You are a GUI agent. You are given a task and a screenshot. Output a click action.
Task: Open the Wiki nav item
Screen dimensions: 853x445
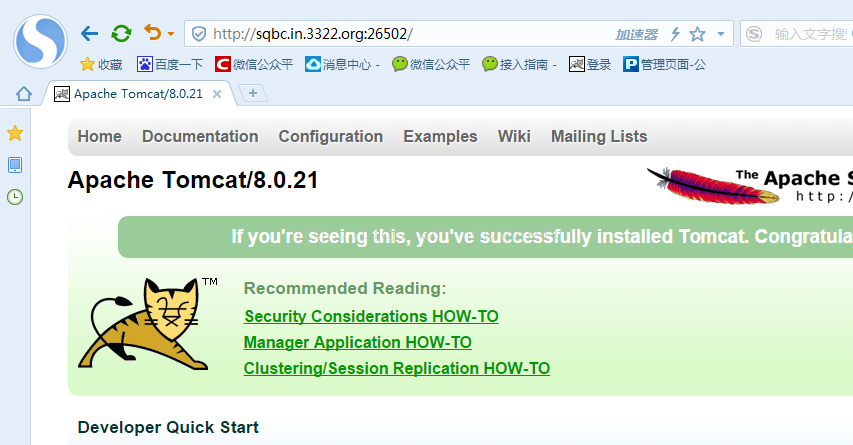pos(514,136)
